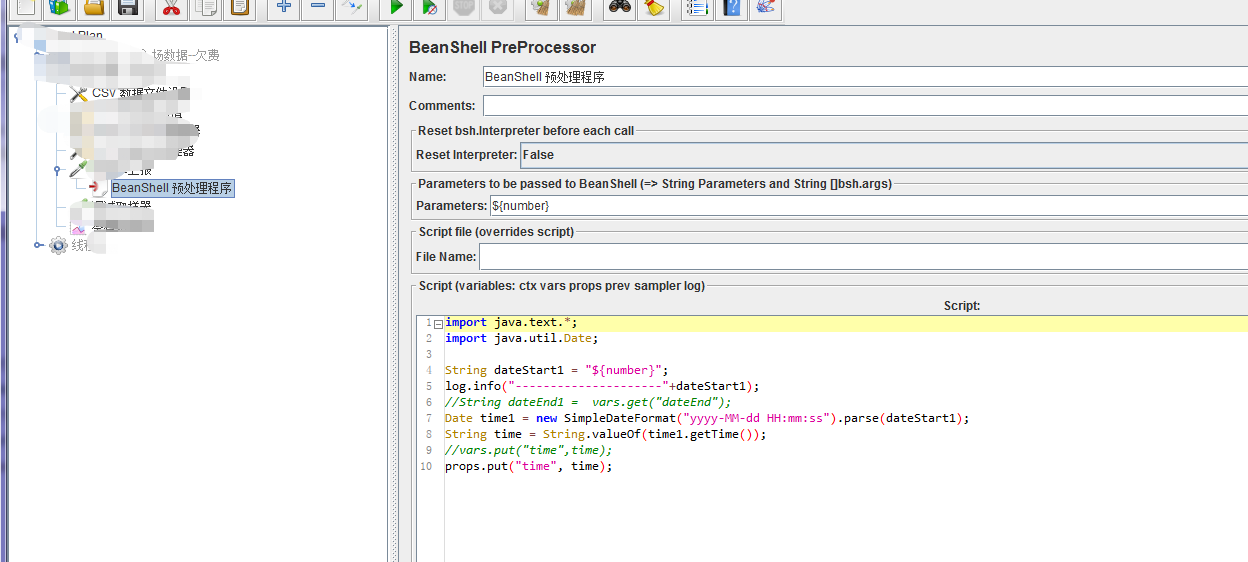Viewport: 1248px width, 562px height.
Task: Start the test with green arrow
Action: tap(396, 8)
